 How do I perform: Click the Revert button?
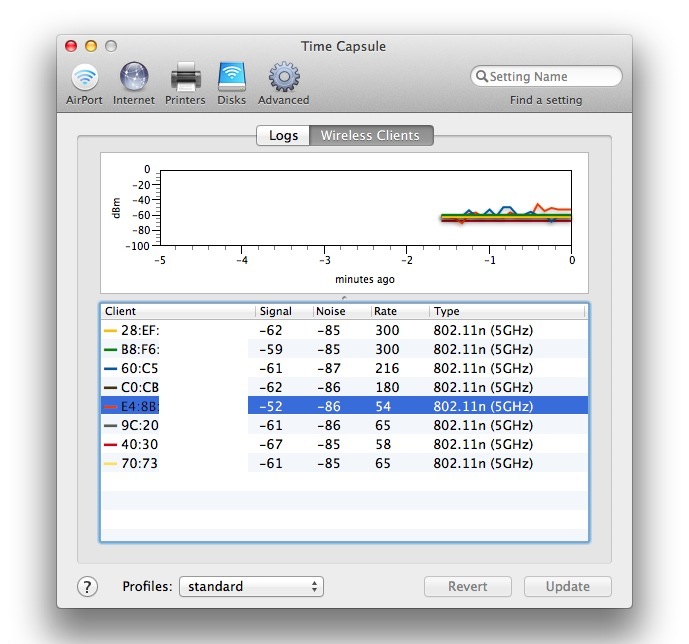(x=468, y=586)
